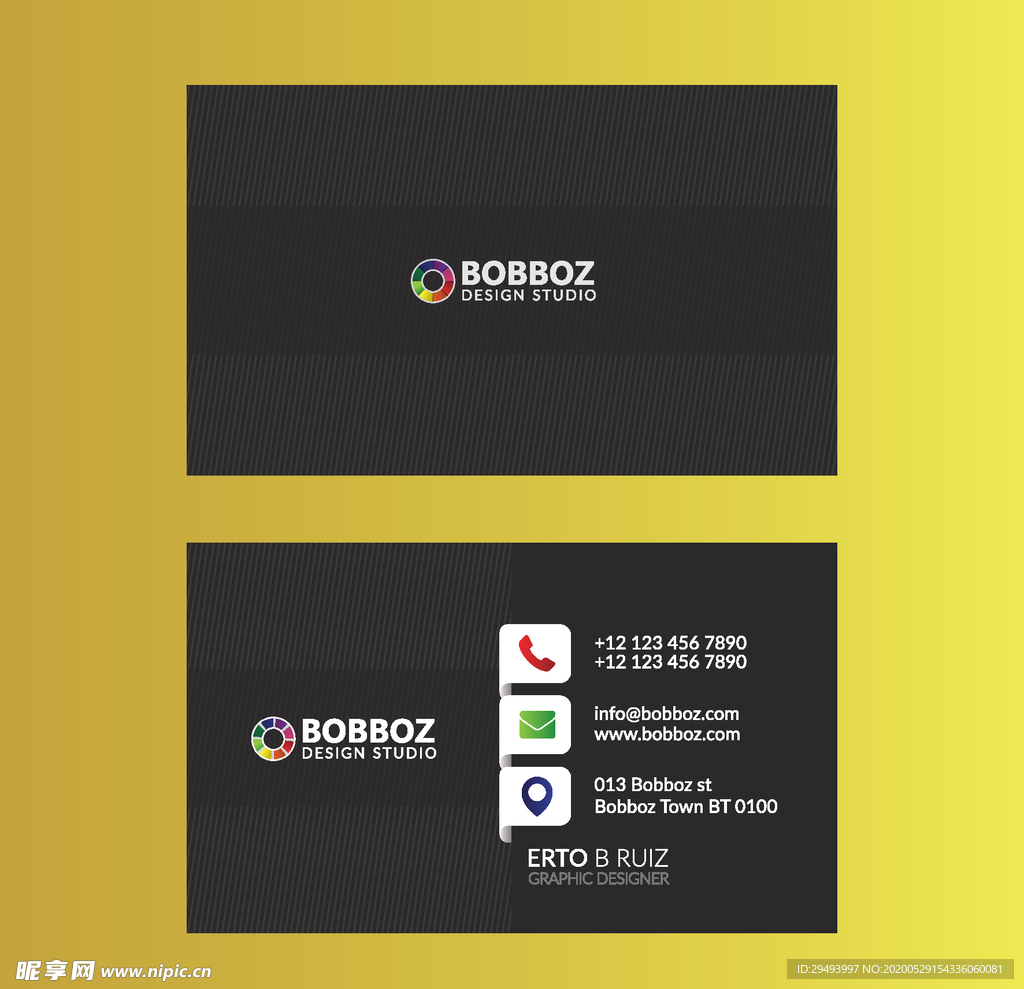Screen dimensions: 1024x989
Task: Click the Bobboz Town BT 0100 text
Action: pyautogui.click(x=685, y=806)
